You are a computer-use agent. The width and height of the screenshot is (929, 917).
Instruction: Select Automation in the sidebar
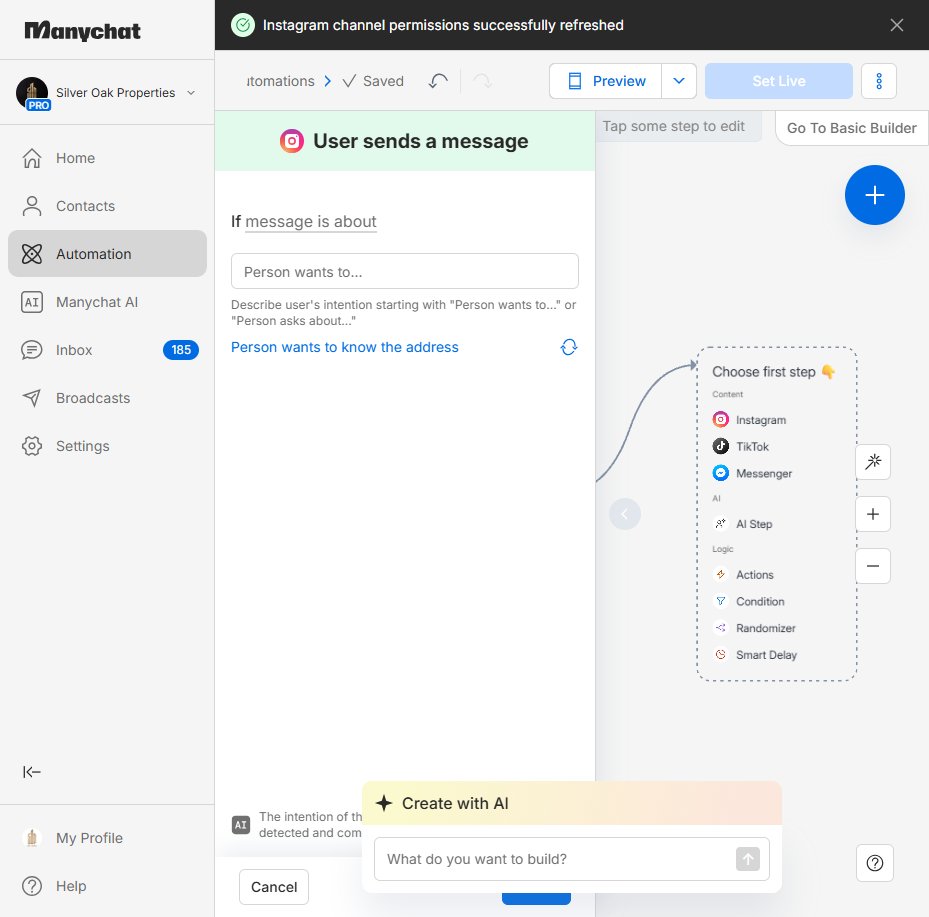coord(107,254)
